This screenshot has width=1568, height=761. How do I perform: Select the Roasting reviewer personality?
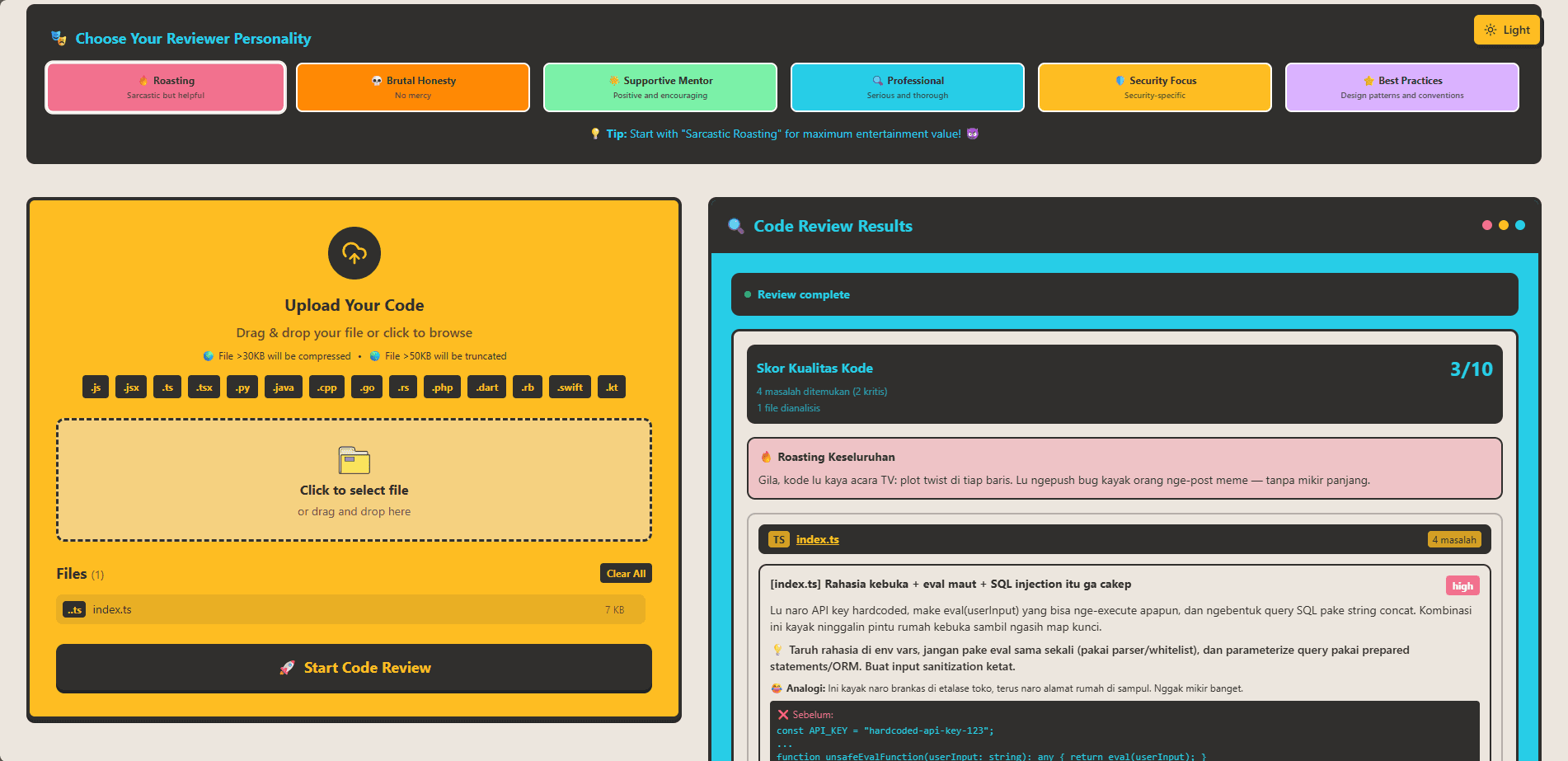(x=166, y=87)
